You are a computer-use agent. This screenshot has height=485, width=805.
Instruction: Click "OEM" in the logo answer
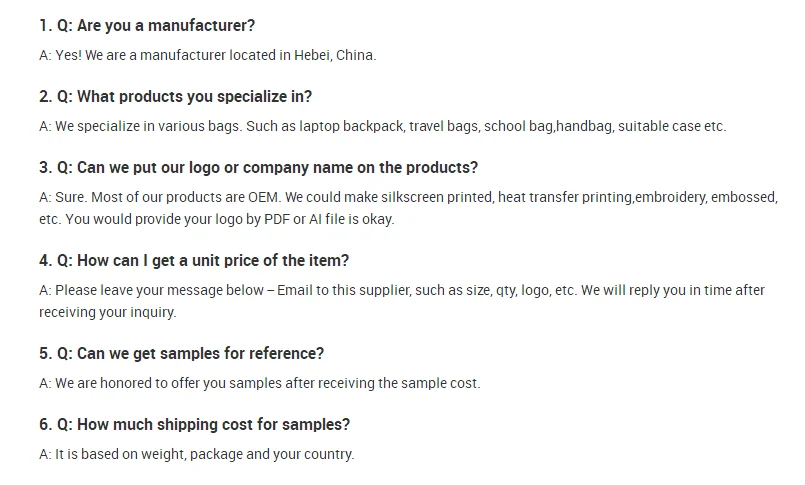click(263, 198)
